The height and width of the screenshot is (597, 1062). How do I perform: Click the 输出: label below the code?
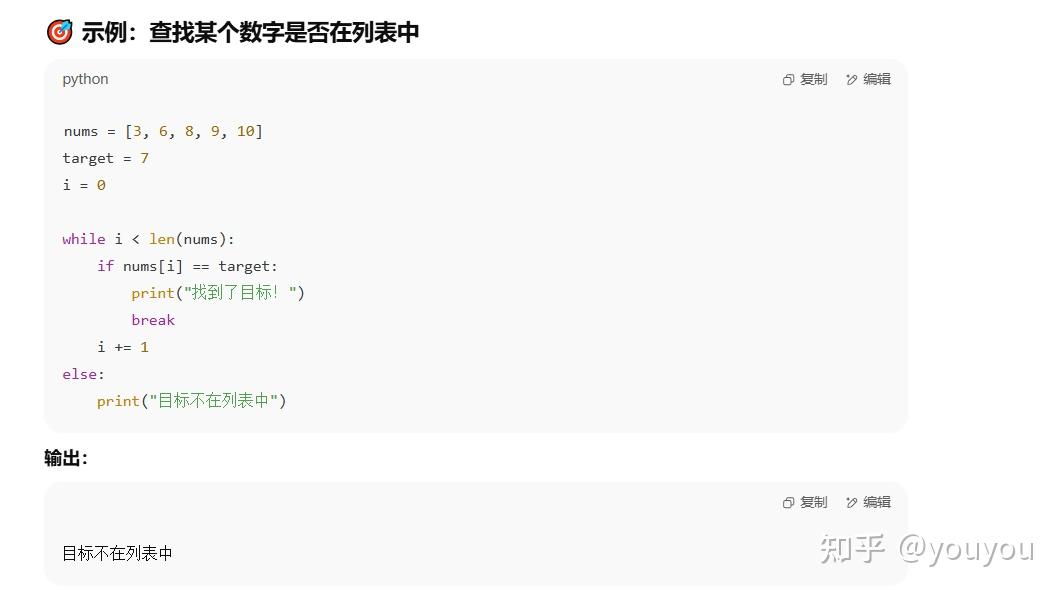coord(66,458)
